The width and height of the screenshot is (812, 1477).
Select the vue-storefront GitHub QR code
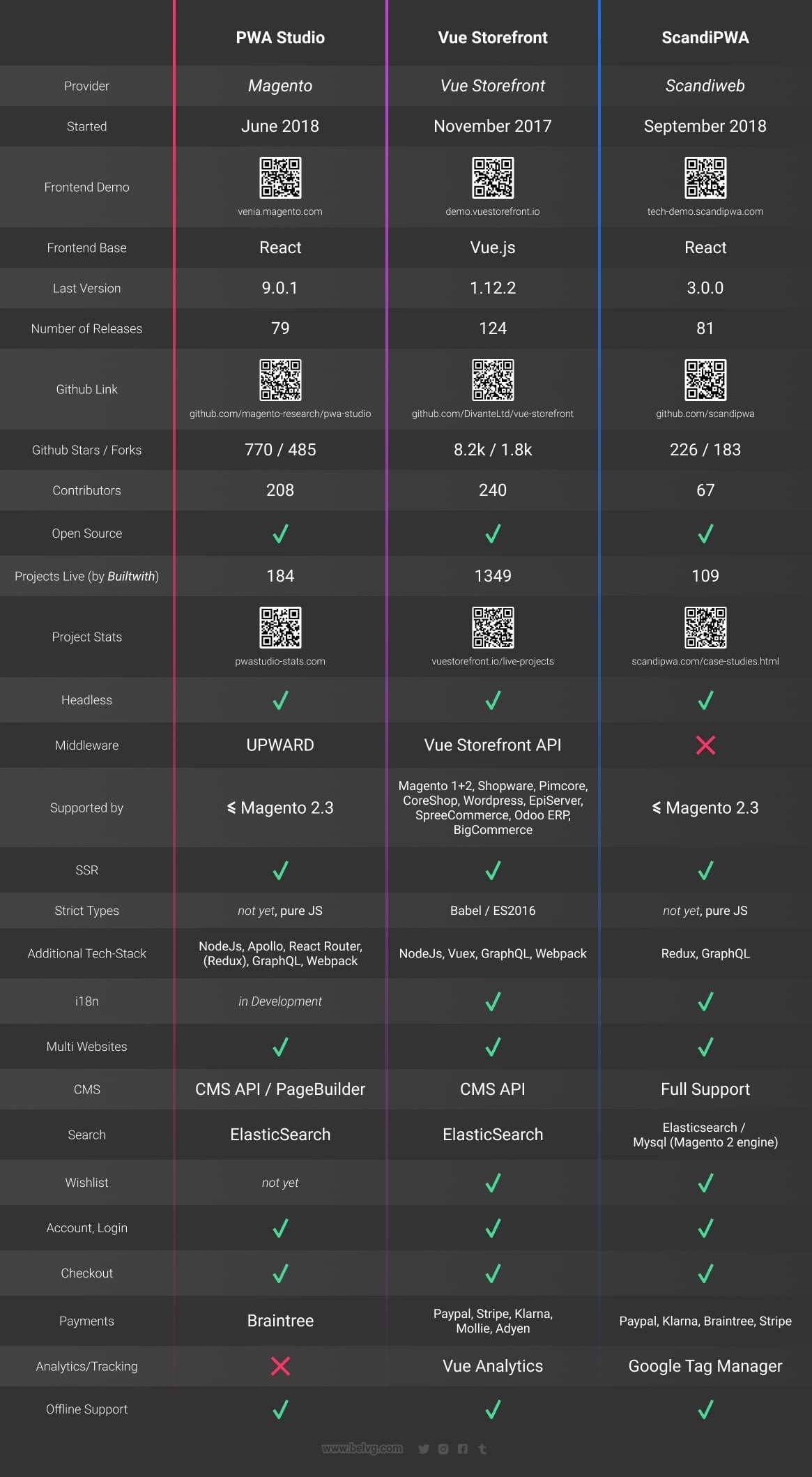click(x=493, y=380)
